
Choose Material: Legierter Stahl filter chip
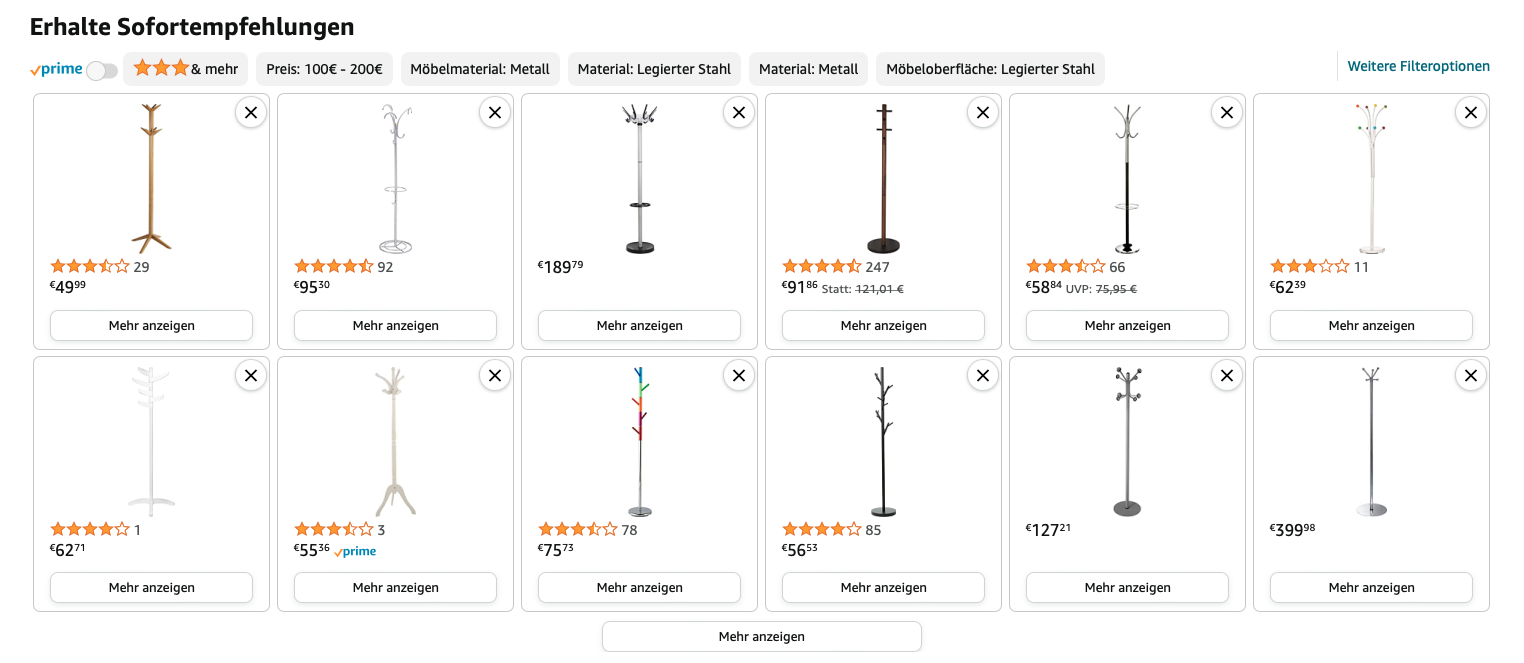click(x=654, y=69)
